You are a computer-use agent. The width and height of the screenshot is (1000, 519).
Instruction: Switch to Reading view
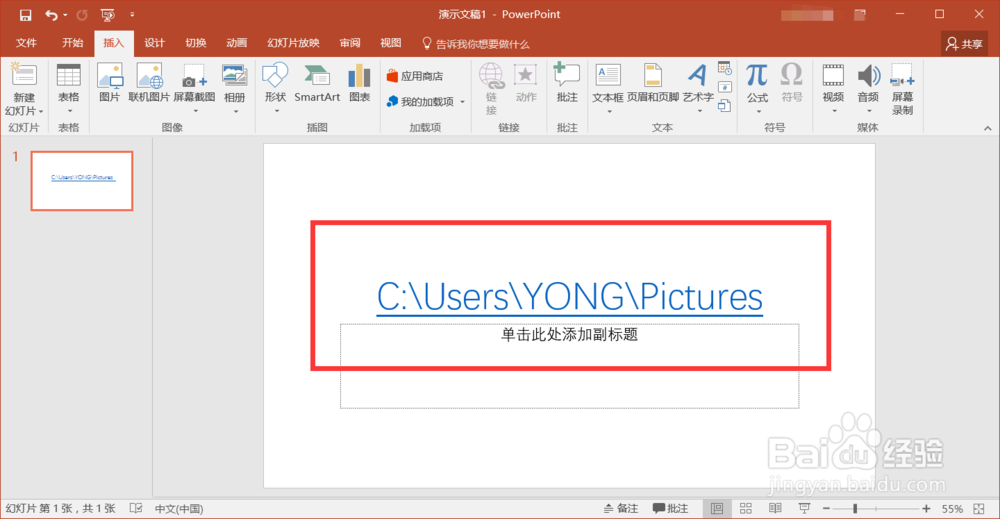point(775,508)
